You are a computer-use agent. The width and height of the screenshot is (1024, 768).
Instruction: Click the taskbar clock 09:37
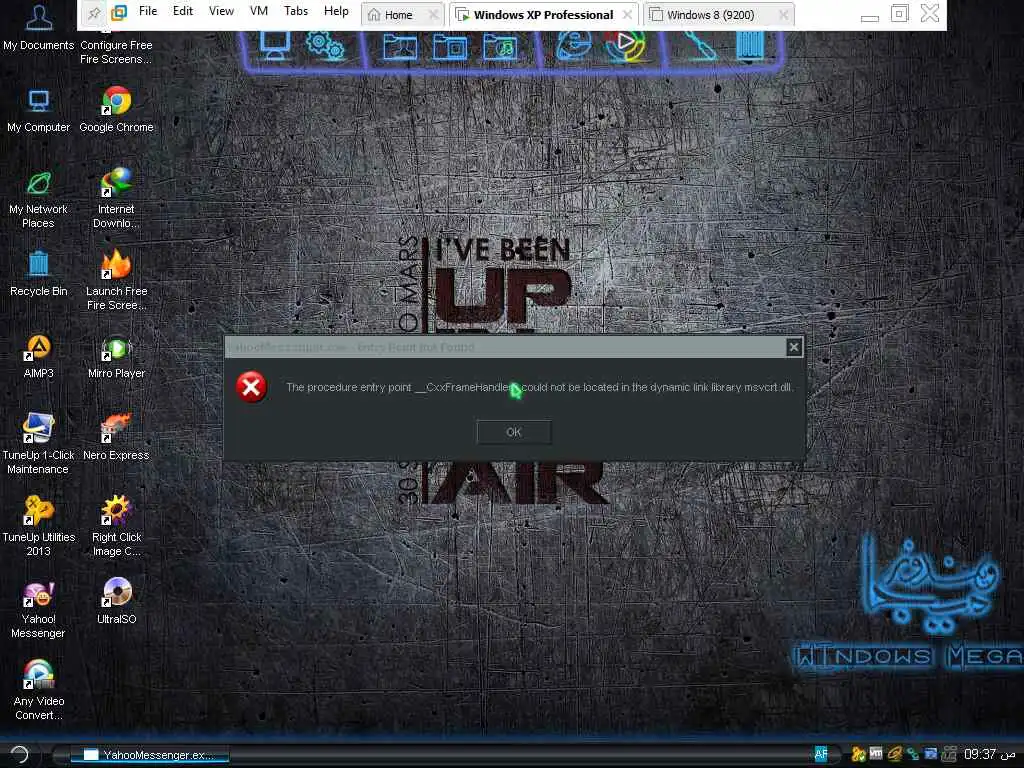(x=989, y=754)
